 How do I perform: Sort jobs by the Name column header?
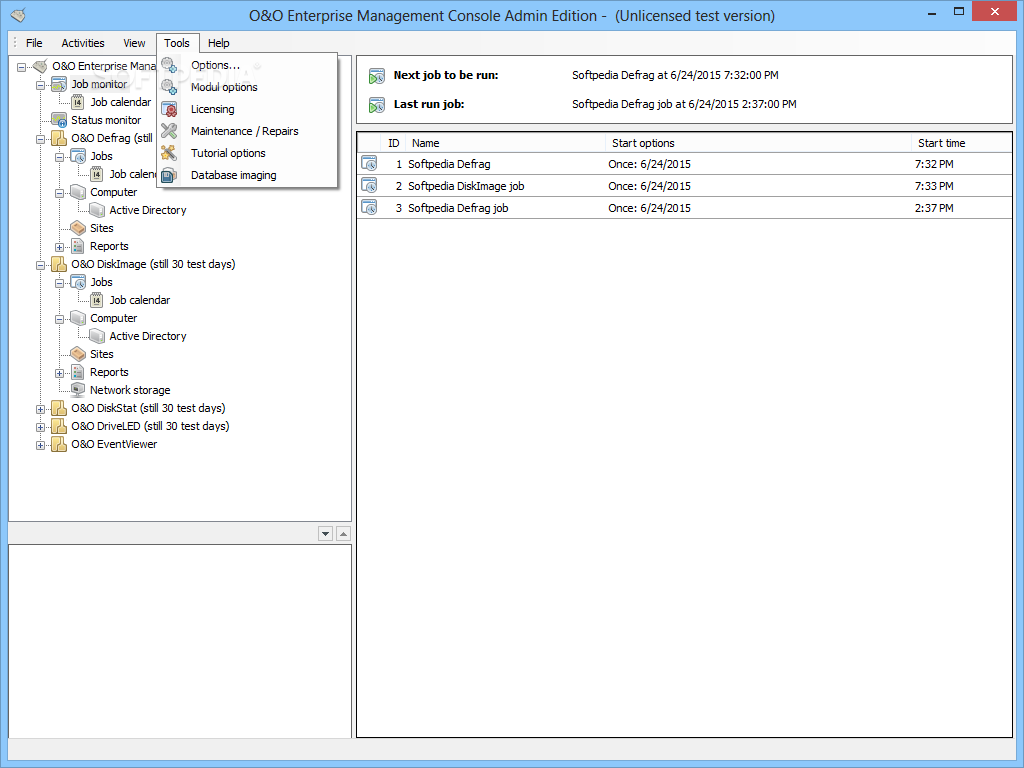click(x=505, y=143)
